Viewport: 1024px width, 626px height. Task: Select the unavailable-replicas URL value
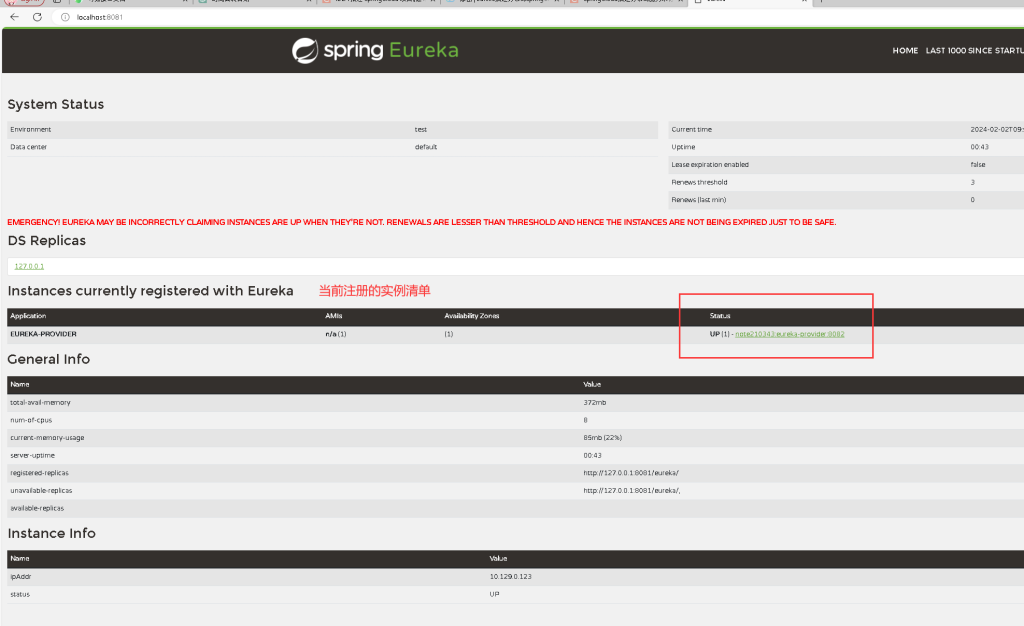(632, 491)
